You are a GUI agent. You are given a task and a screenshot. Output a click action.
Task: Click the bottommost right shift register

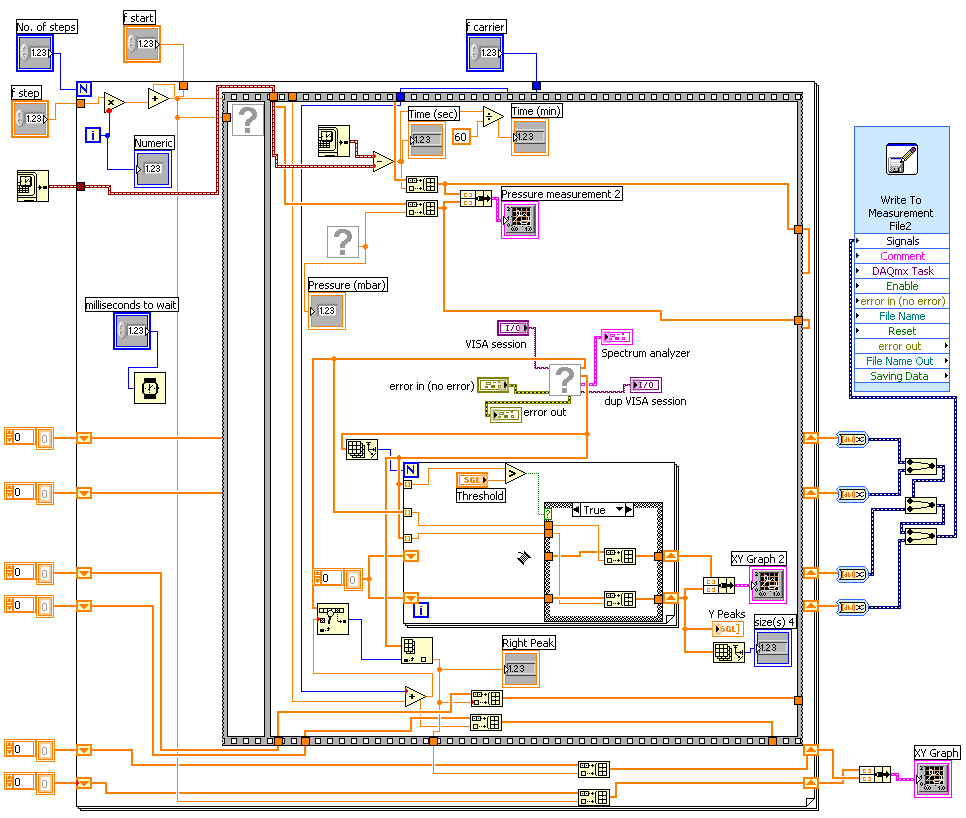811,783
